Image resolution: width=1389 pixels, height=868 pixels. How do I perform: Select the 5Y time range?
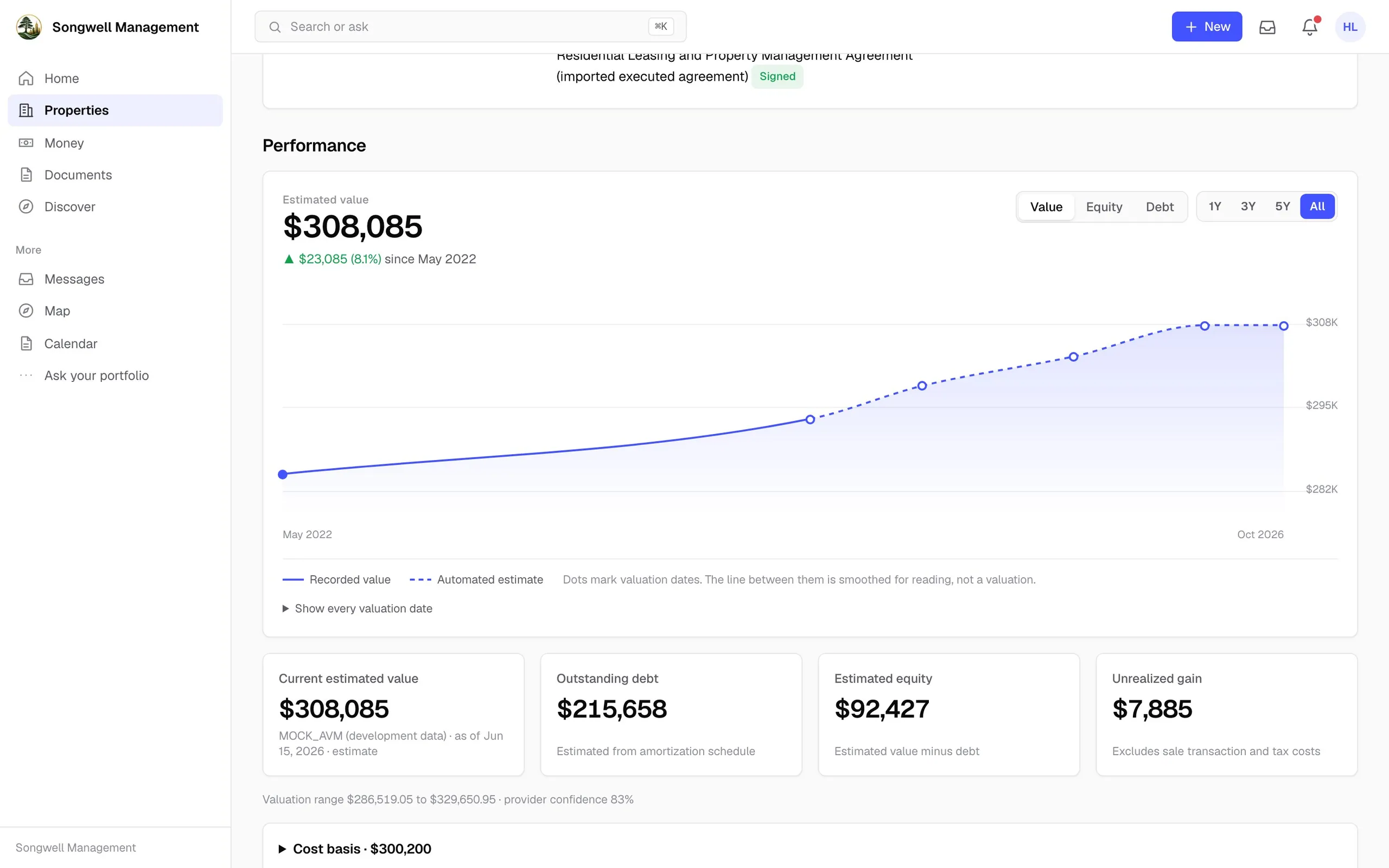click(1283, 207)
